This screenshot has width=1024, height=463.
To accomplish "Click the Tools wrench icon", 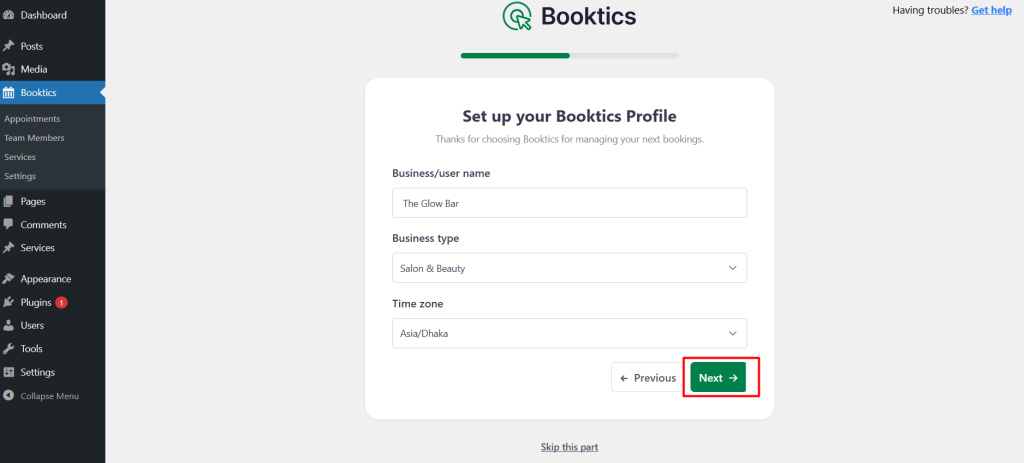I will pos(8,349).
